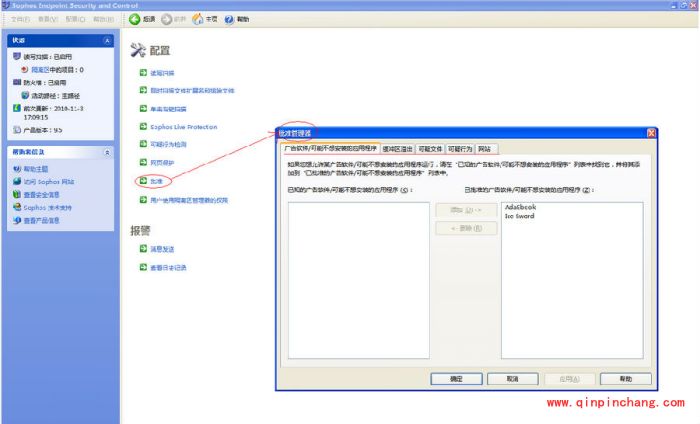Image resolution: width=700 pixels, height=424 pixels.
Task: Click the green arrow icon beside Sophos Live Protection
Action: 142,127
